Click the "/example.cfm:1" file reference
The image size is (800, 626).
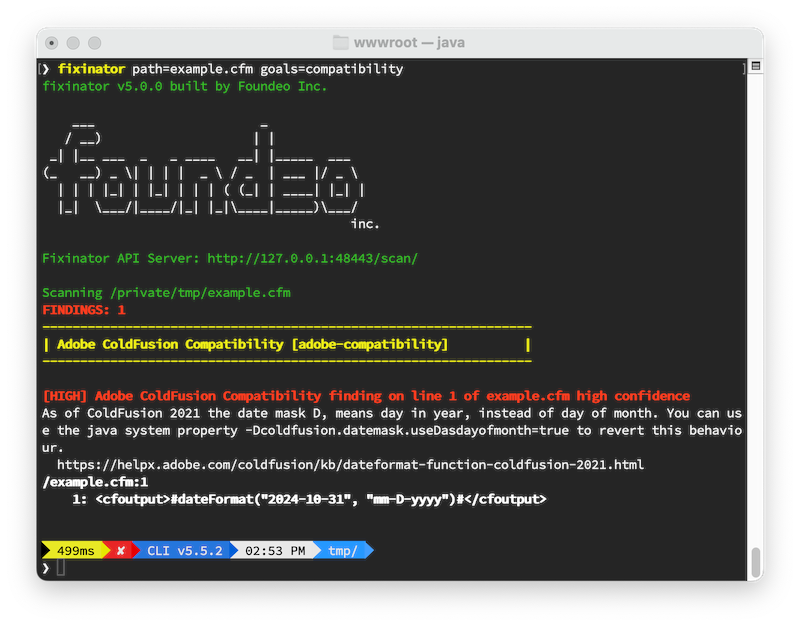click(95, 482)
